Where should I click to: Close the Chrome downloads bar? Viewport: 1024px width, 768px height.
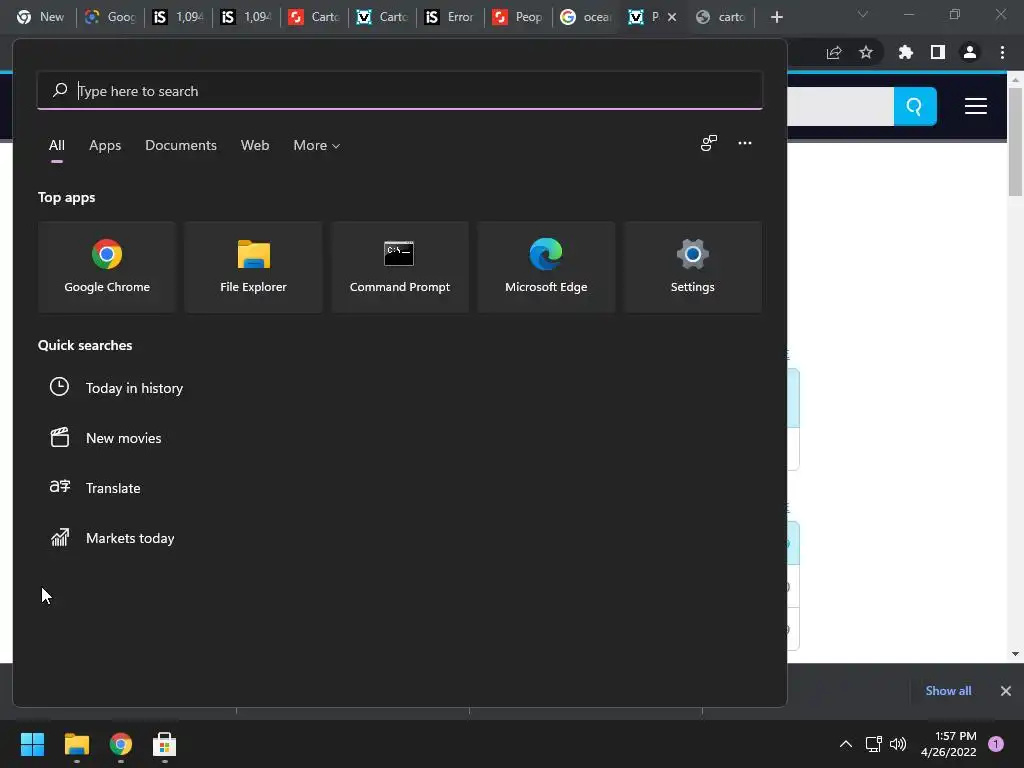1006,691
